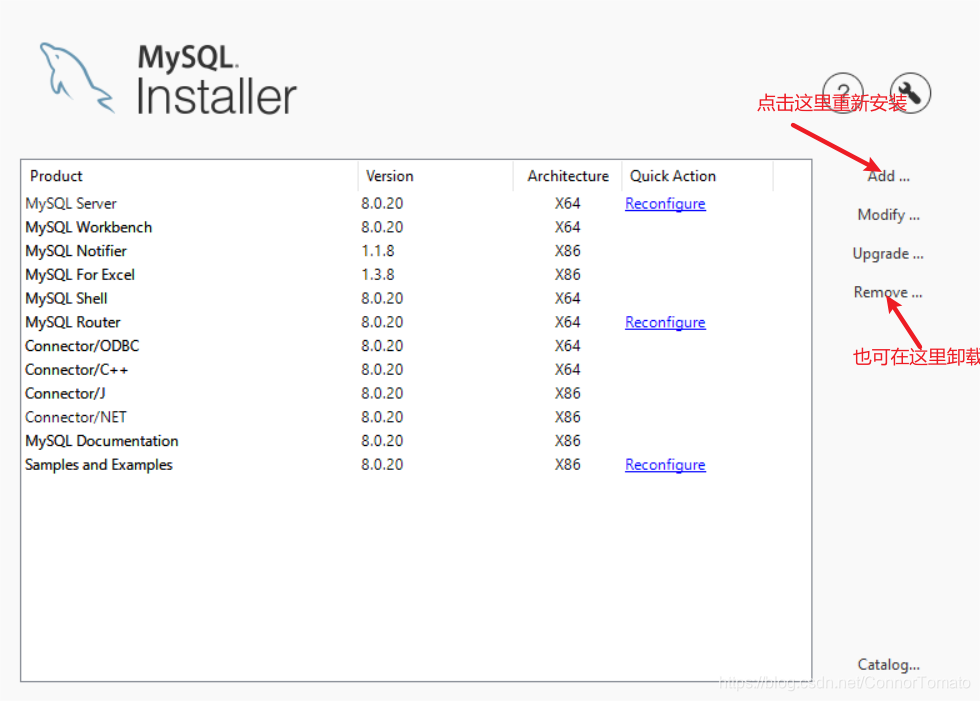Click X86 architecture of Connector/J
Screen dimensions: 980x701
click(568, 394)
